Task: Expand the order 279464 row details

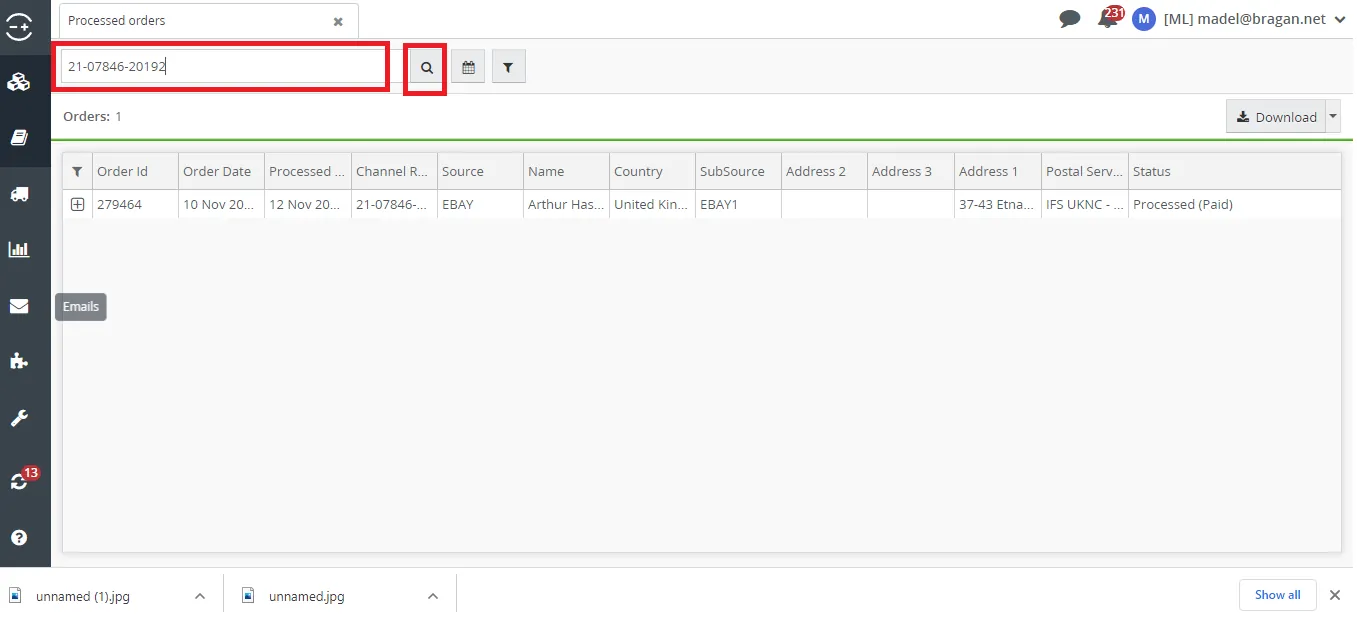Action: pos(77,204)
